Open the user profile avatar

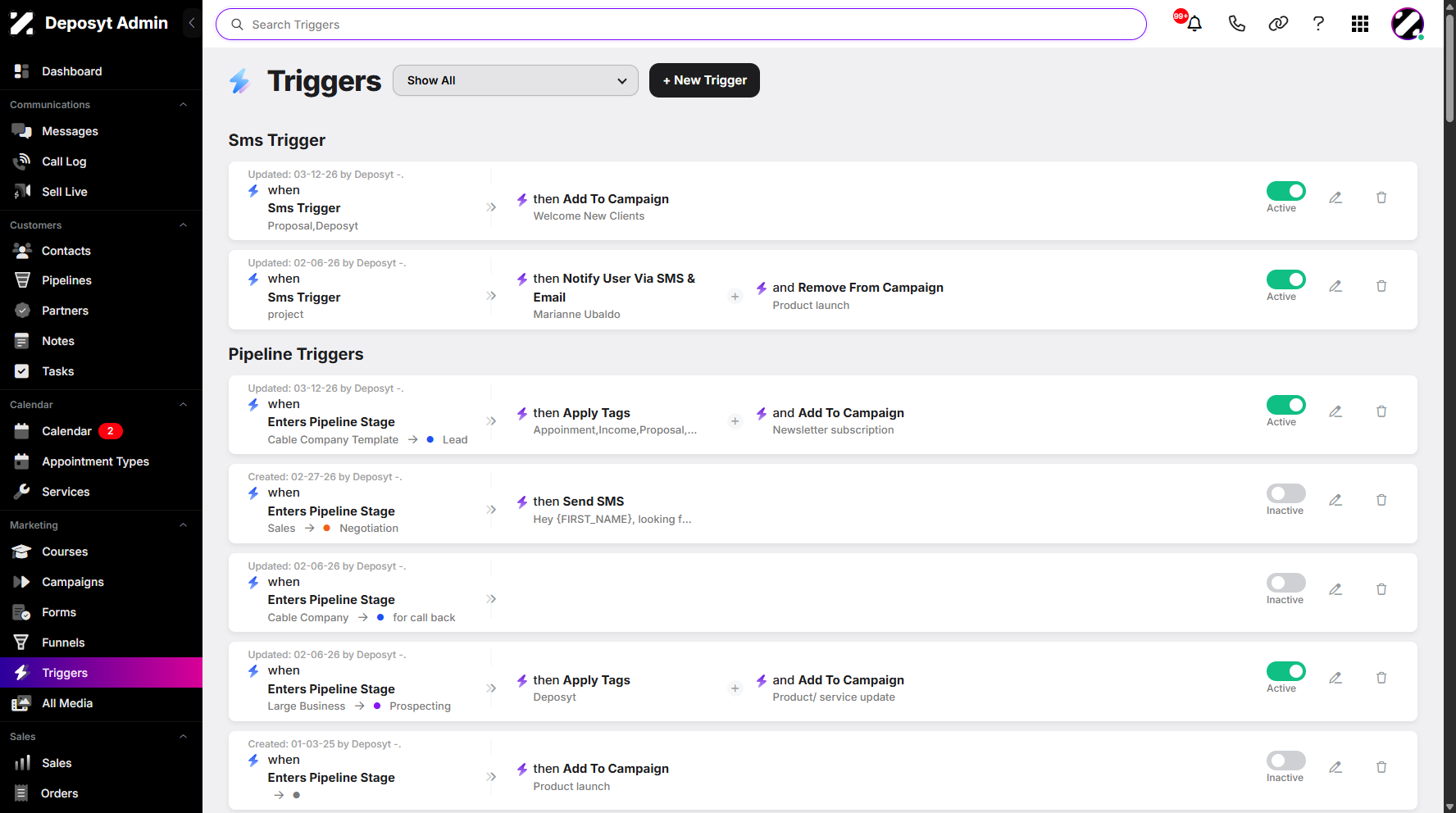click(1408, 24)
